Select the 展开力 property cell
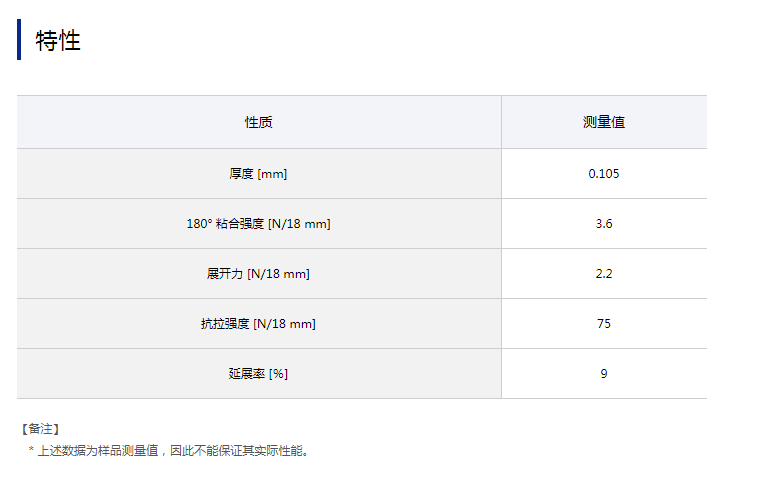This screenshot has height=480, width=761. click(258, 274)
